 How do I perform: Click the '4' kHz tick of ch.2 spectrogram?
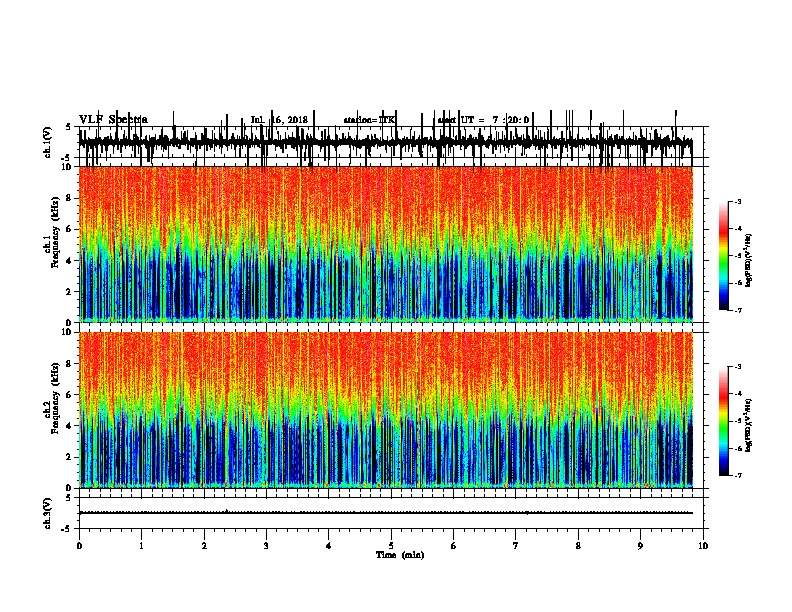click(70, 426)
